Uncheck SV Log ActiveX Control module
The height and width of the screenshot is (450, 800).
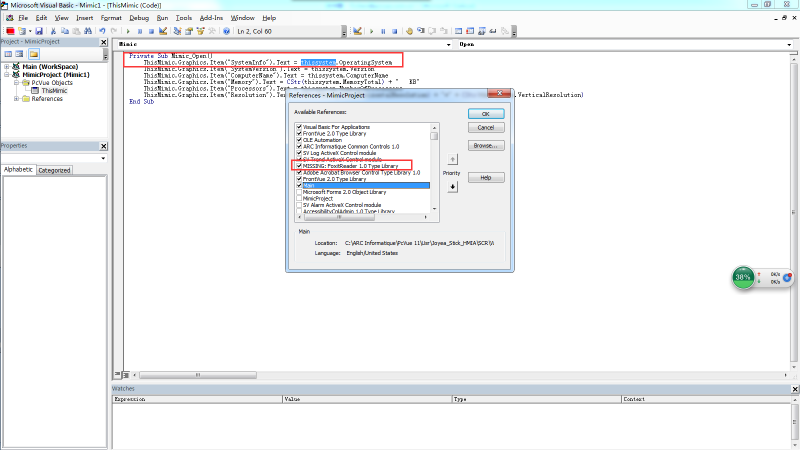coord(299,153)
